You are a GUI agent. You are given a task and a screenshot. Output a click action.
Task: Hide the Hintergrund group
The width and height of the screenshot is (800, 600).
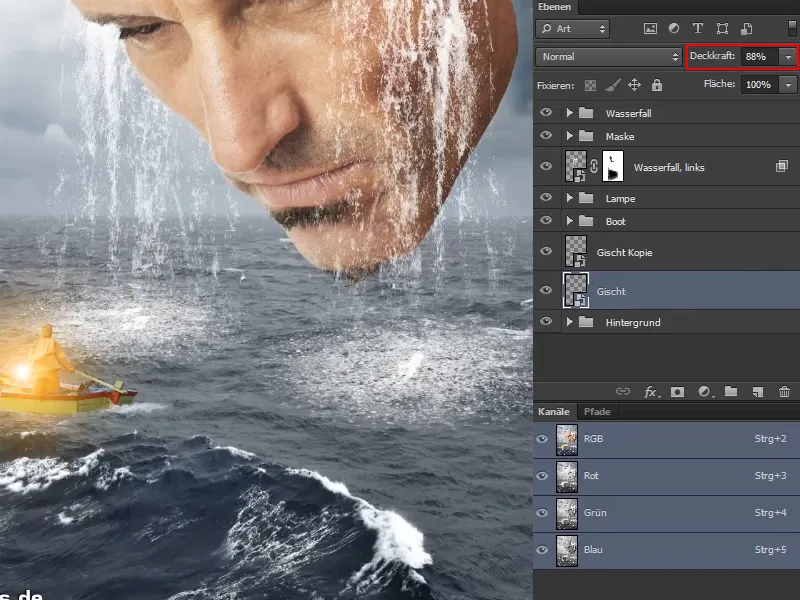pyautogui.click(x=546, y=321)
